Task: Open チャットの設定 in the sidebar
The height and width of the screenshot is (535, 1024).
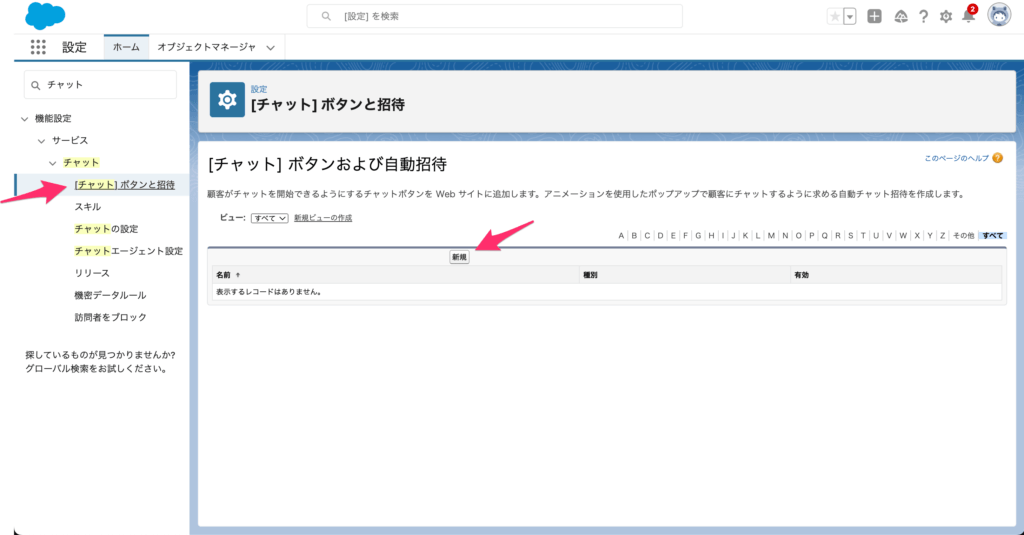Action: click(x=106, y=229)
